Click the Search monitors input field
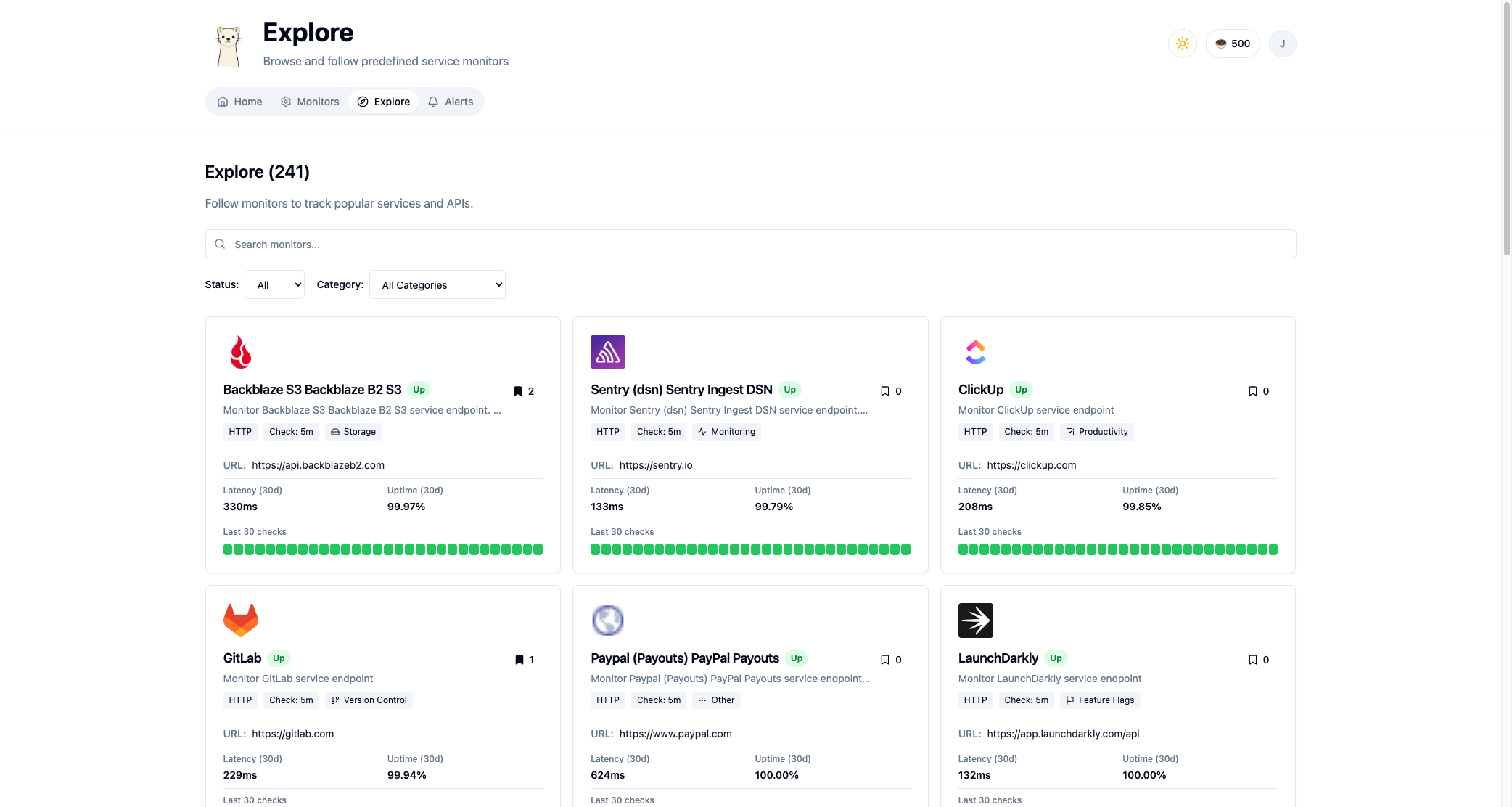Image resolution: width=1512 pixels, height=807 pixels. coord(508,244)
